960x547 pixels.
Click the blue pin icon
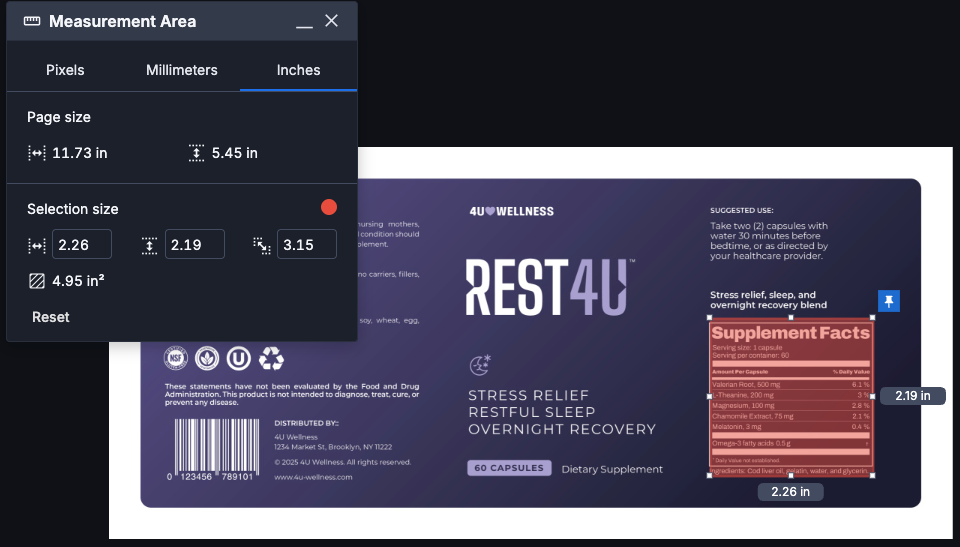(x=889, y=301)
